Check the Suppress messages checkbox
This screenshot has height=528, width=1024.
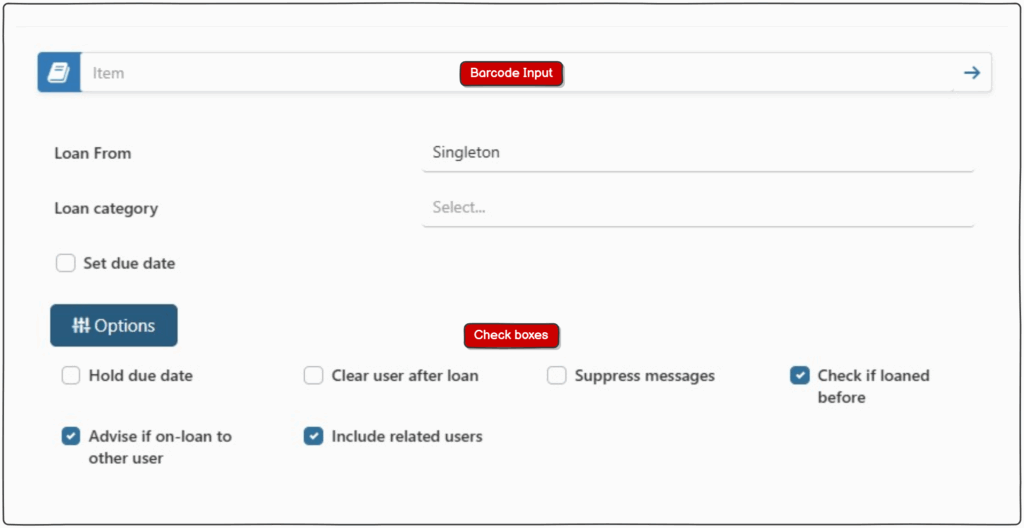(557, 376)
